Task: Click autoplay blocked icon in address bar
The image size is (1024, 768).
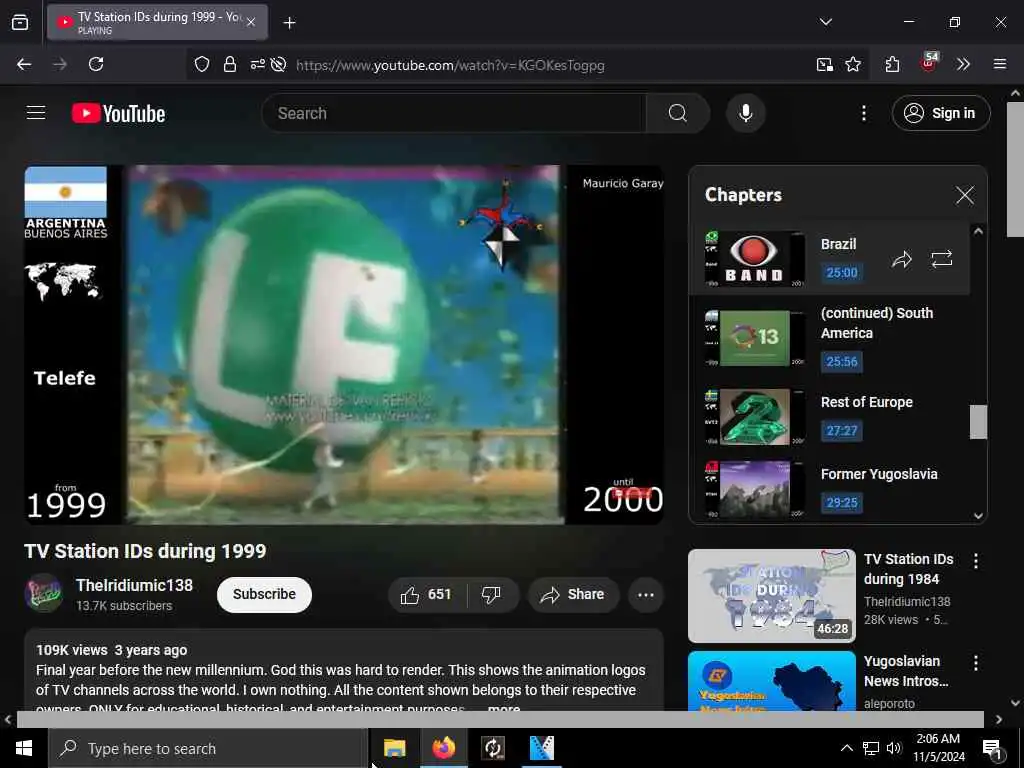Action: coord(278,64)
